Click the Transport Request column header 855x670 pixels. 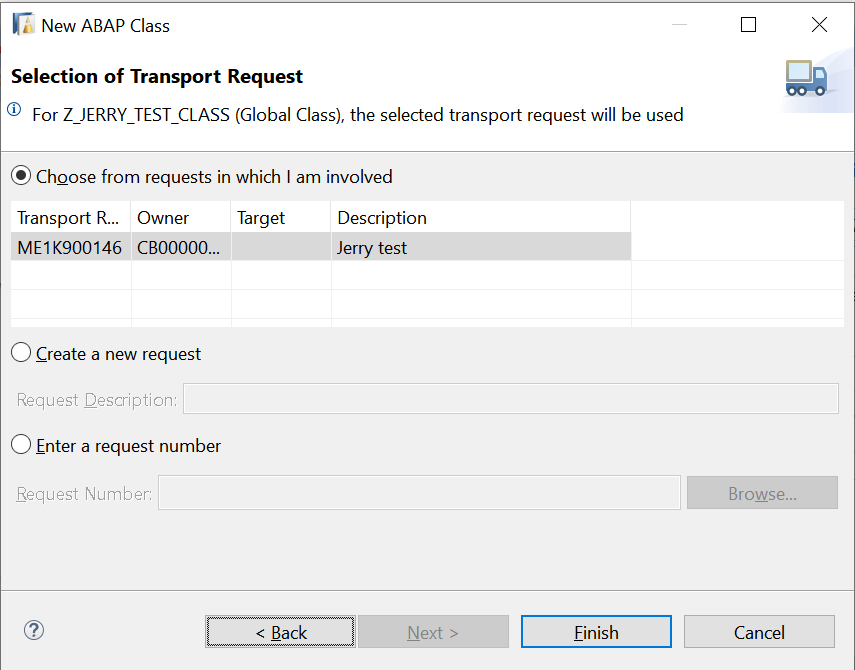tap(69, 218)
